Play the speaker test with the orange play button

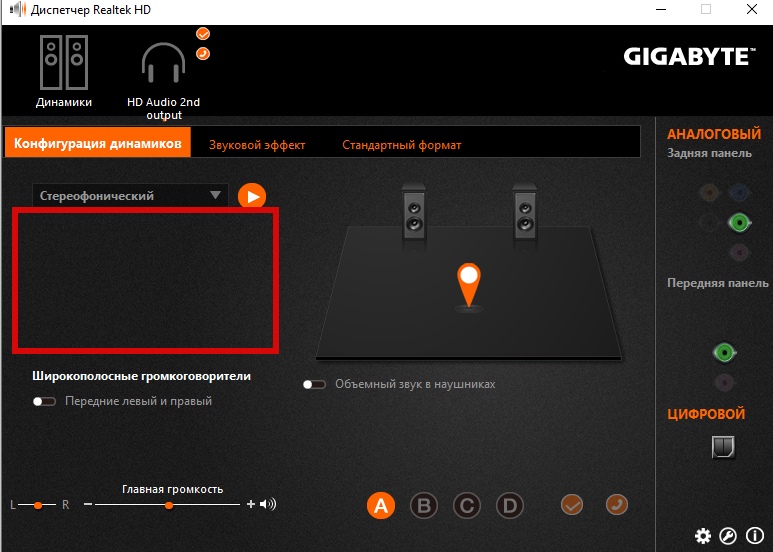pos(252,196)
